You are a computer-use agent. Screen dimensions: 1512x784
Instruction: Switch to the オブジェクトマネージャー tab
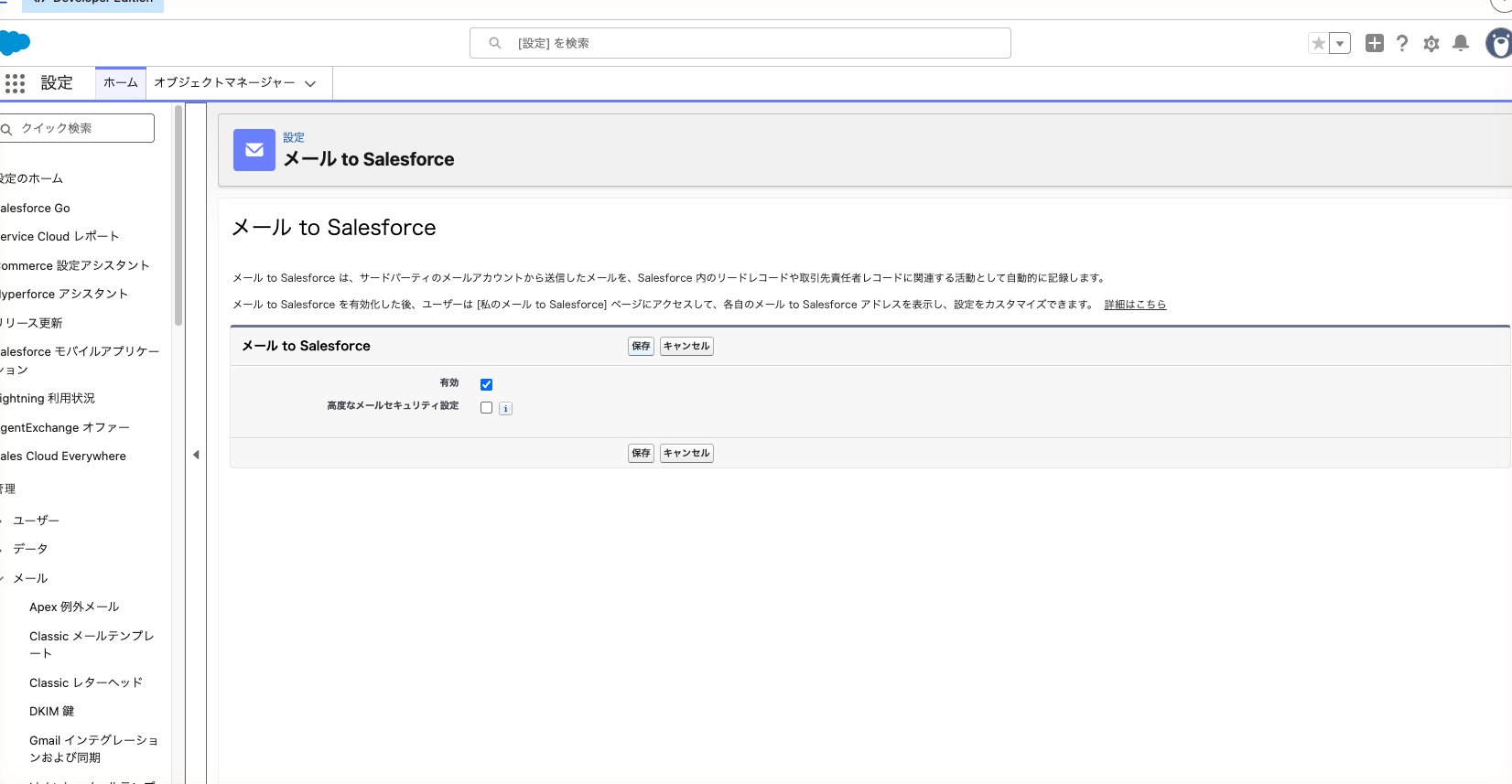224,82
